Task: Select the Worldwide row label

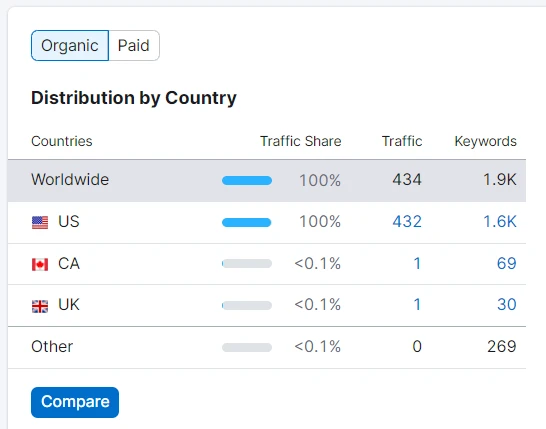Action: (70, 180)
